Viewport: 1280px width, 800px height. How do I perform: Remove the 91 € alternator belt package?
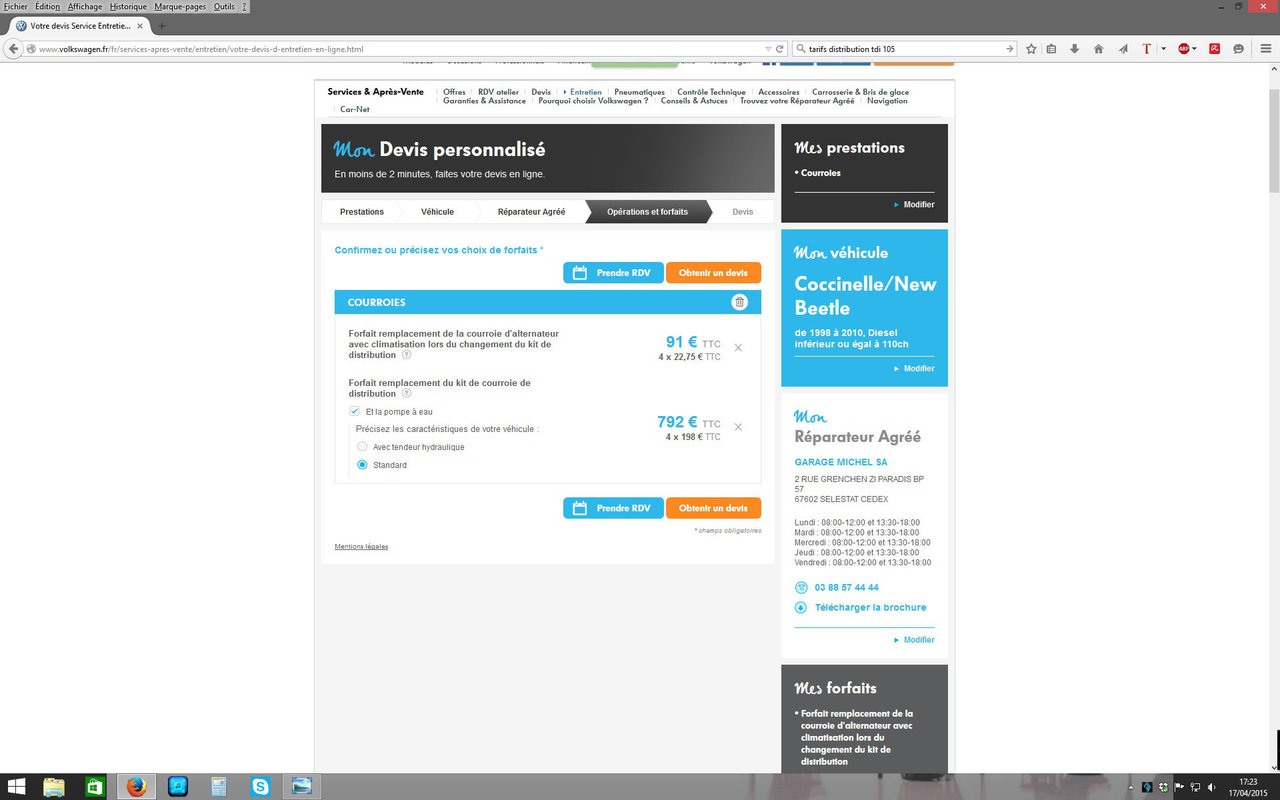[738, 348]
